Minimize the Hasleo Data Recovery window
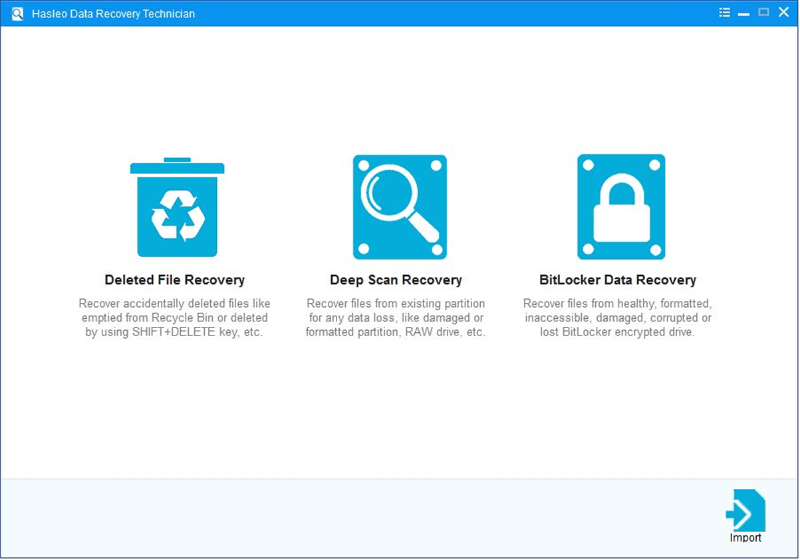 click(744, 13)
